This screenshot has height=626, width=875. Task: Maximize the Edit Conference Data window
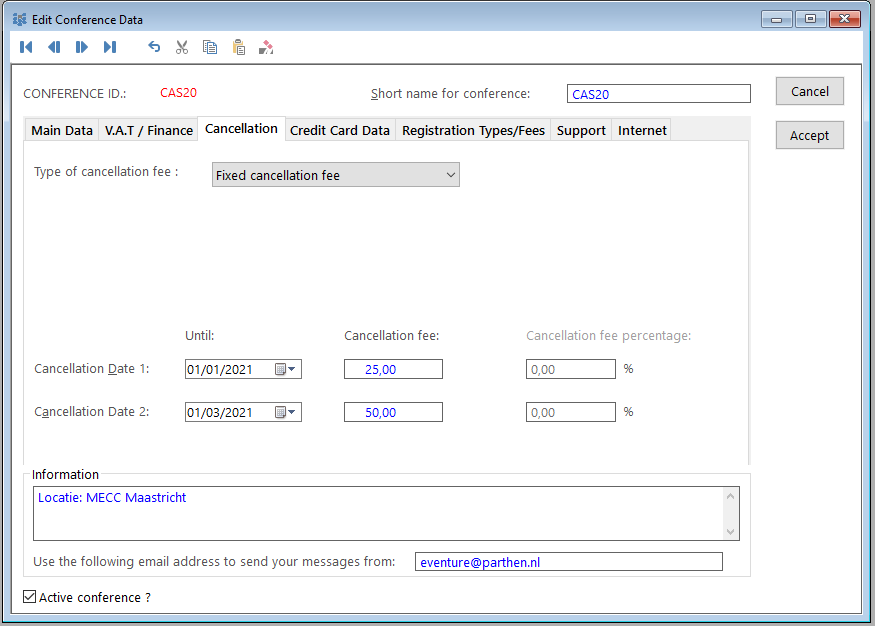[x=810, y=20]
